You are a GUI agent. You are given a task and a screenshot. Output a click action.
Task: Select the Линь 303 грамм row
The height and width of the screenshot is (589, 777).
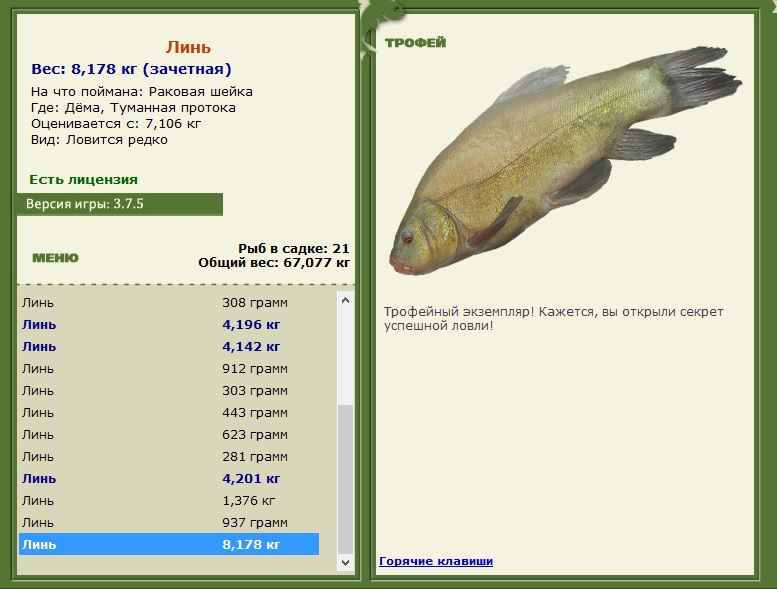point(168,390)
